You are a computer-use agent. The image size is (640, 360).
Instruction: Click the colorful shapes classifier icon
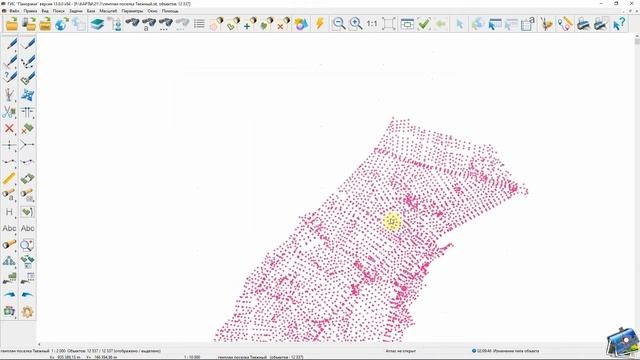[x=301, y=24]
